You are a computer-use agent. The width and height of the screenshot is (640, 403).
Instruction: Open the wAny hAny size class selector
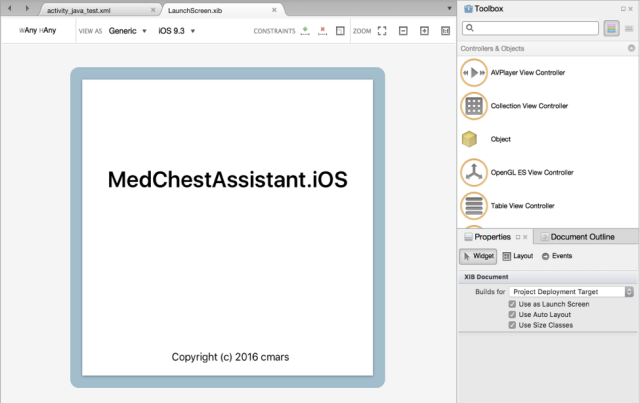(38, 30)
